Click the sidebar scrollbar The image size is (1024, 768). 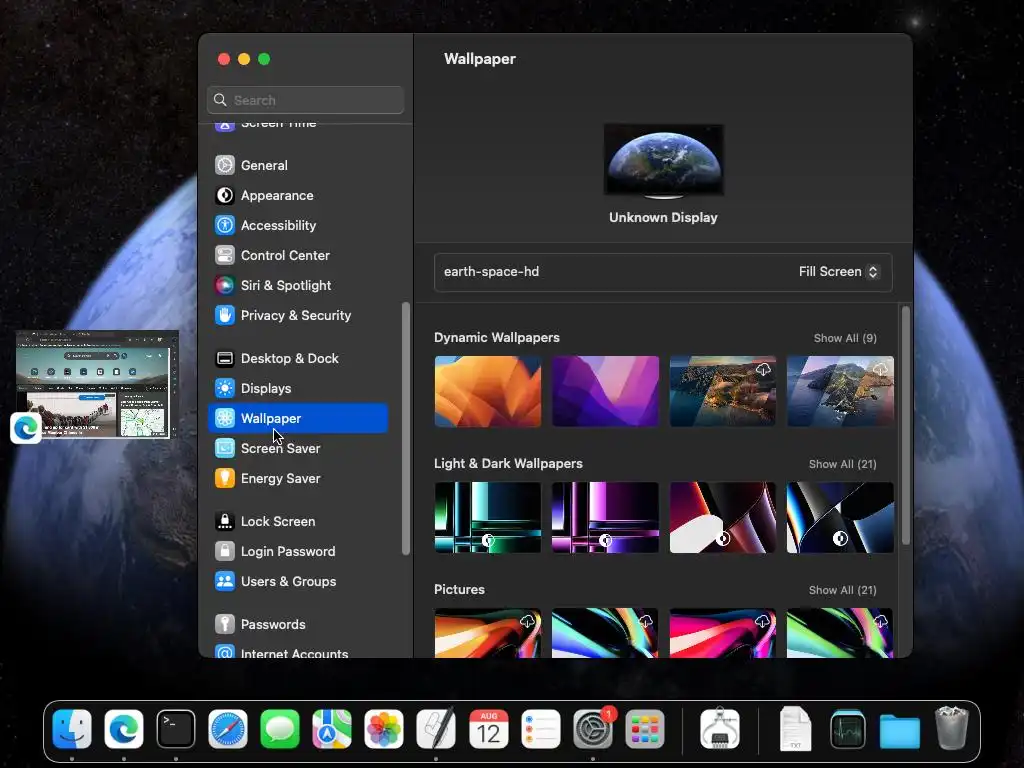(406, 428)
